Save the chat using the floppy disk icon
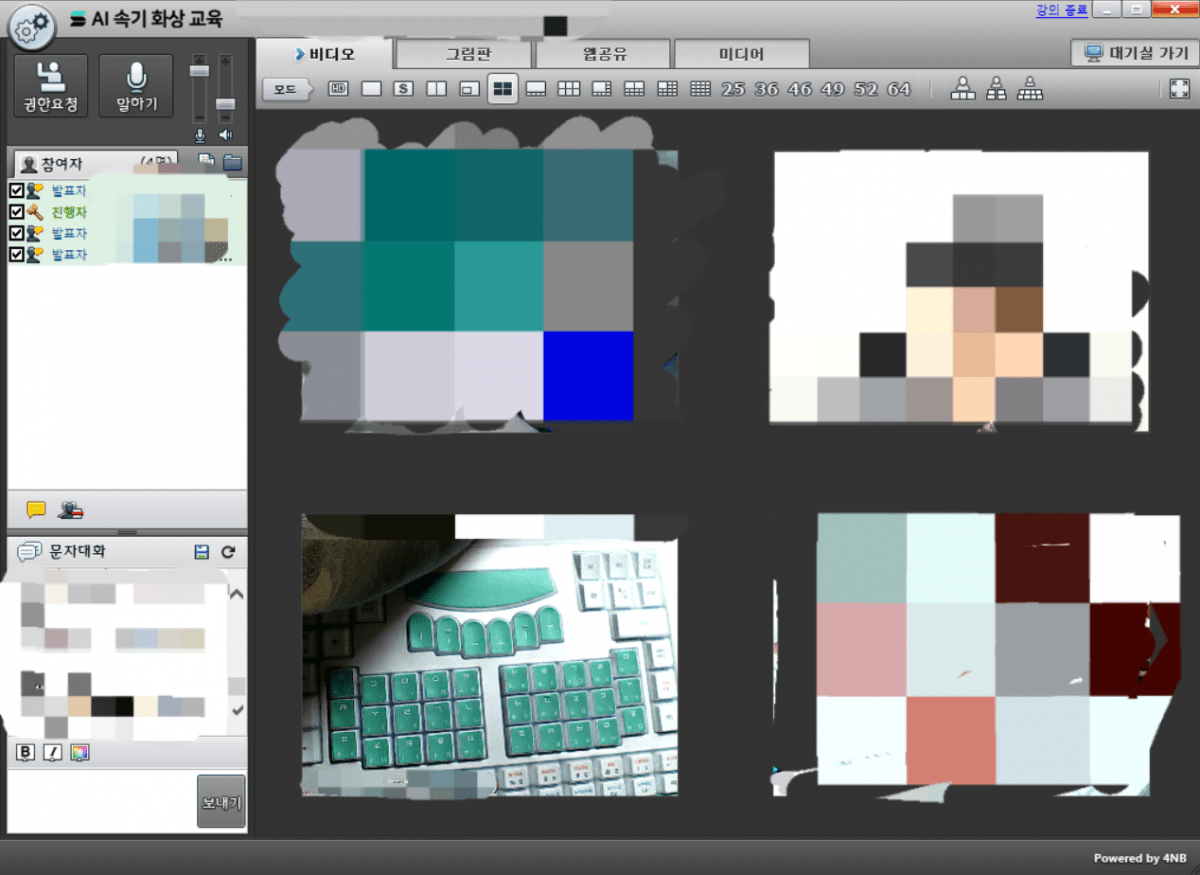Screen dimensions: 1200x875 tap(201, 552)
